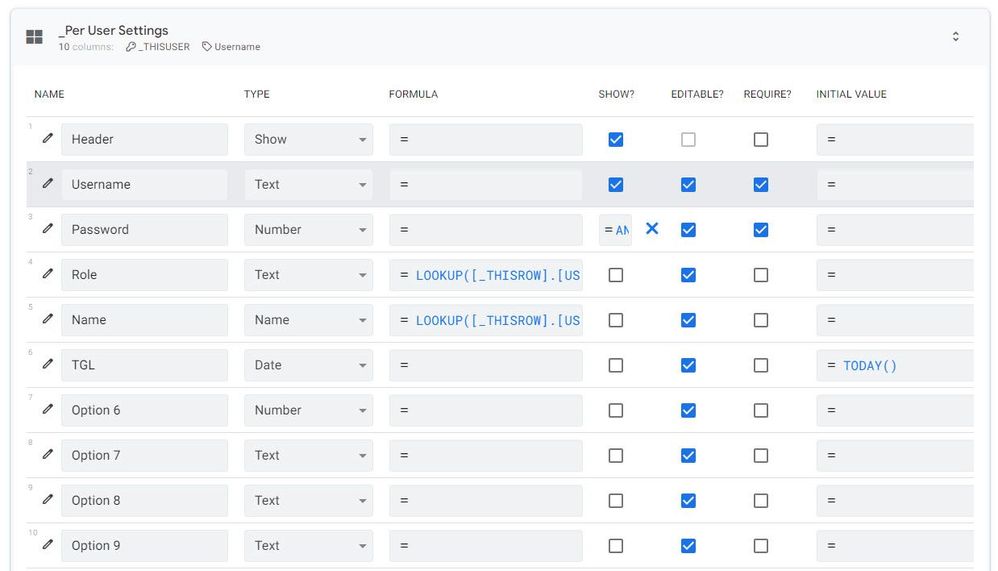
Task: Check Require for the Name column
Action: pyautogui.click(x=761, y=320)
